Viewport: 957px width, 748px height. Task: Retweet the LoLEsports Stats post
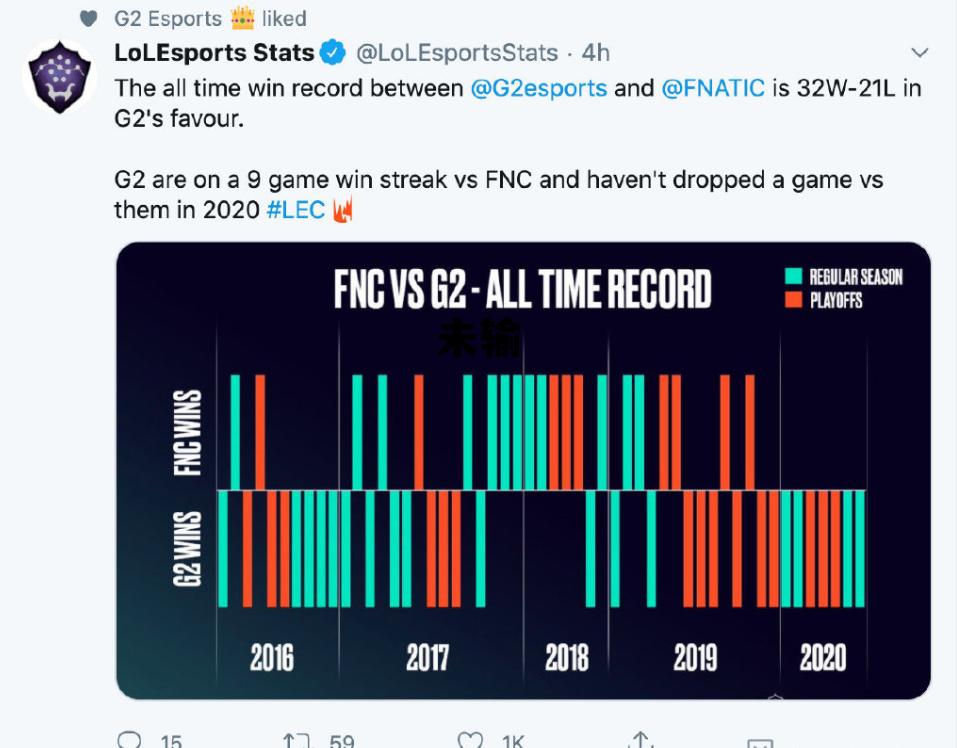(x=297, y=741)
